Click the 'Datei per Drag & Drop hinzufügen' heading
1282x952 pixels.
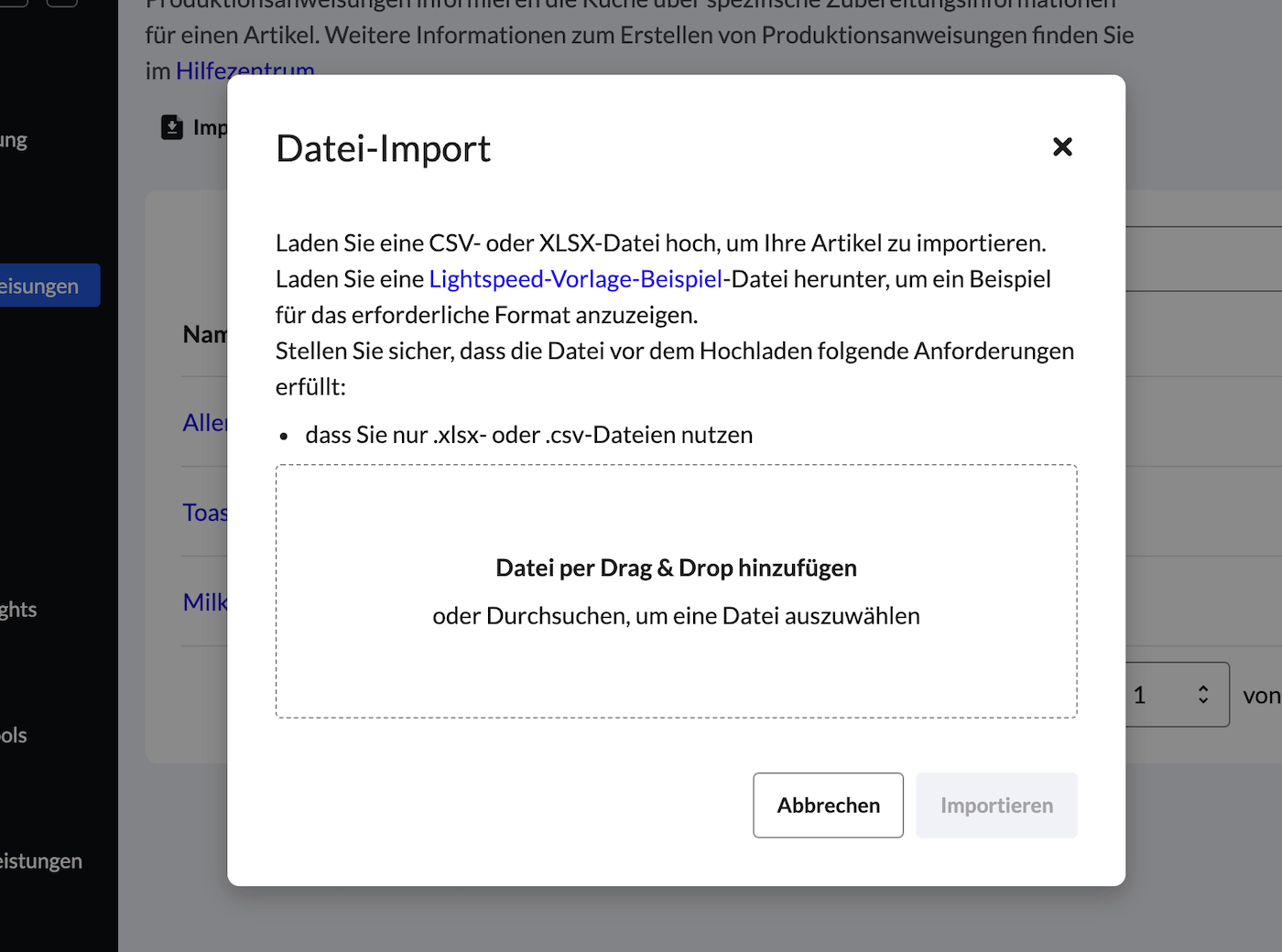[676, 568]
